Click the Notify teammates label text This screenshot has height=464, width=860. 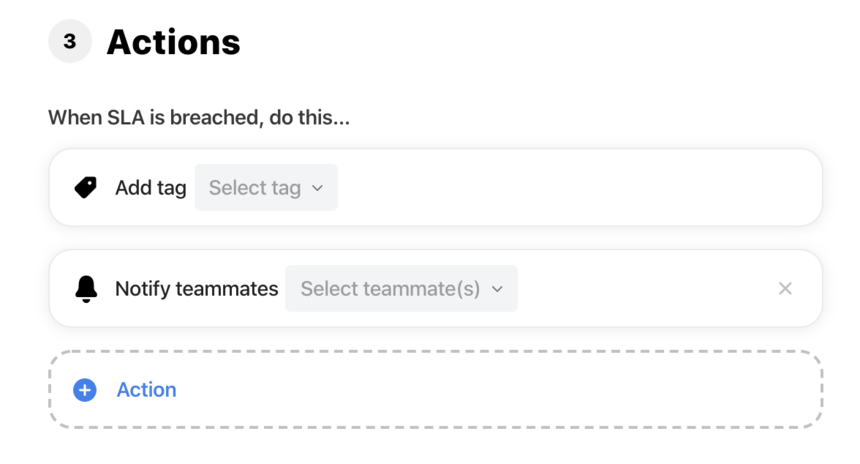click(x=196, y=288)
